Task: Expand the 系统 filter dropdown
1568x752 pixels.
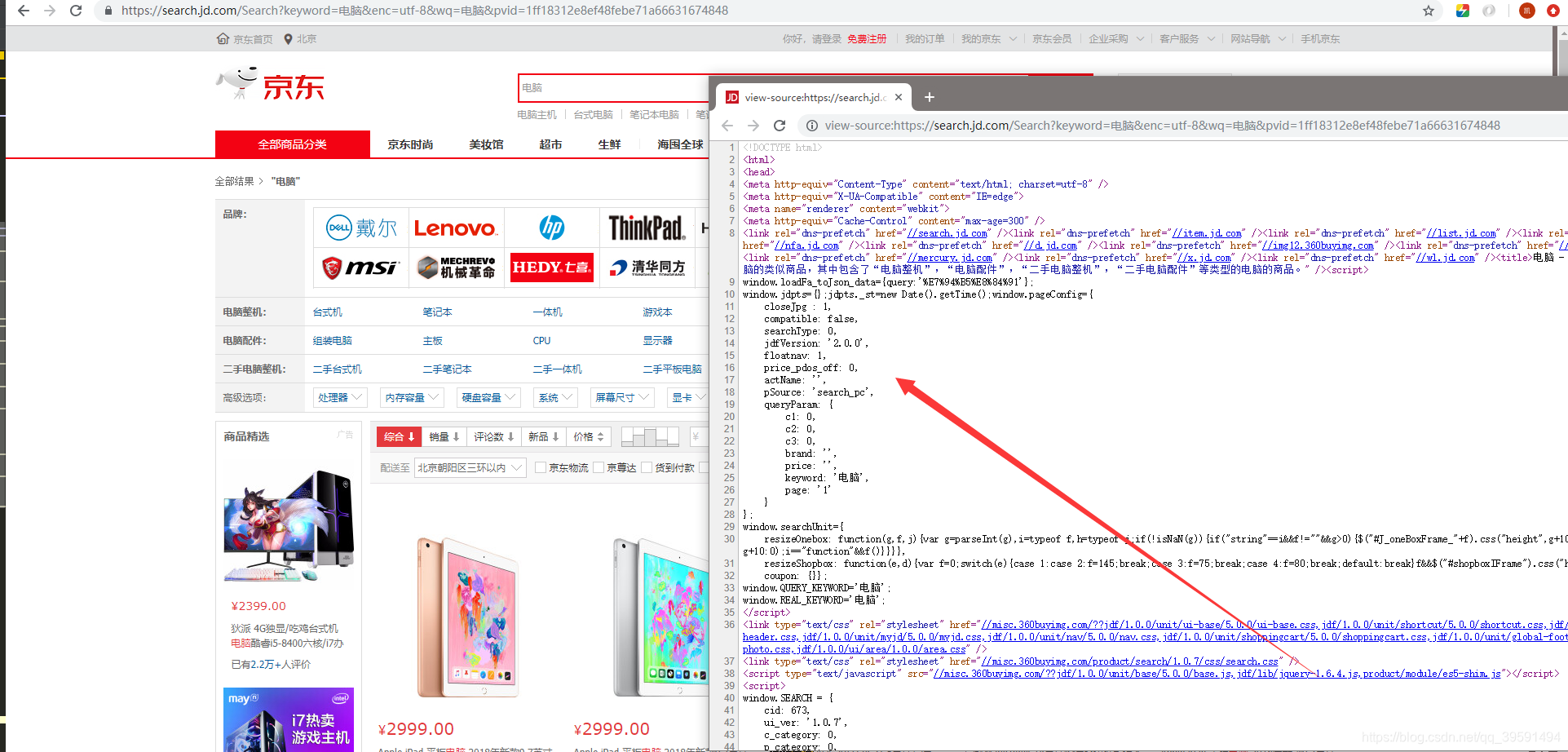Action: 555,398
